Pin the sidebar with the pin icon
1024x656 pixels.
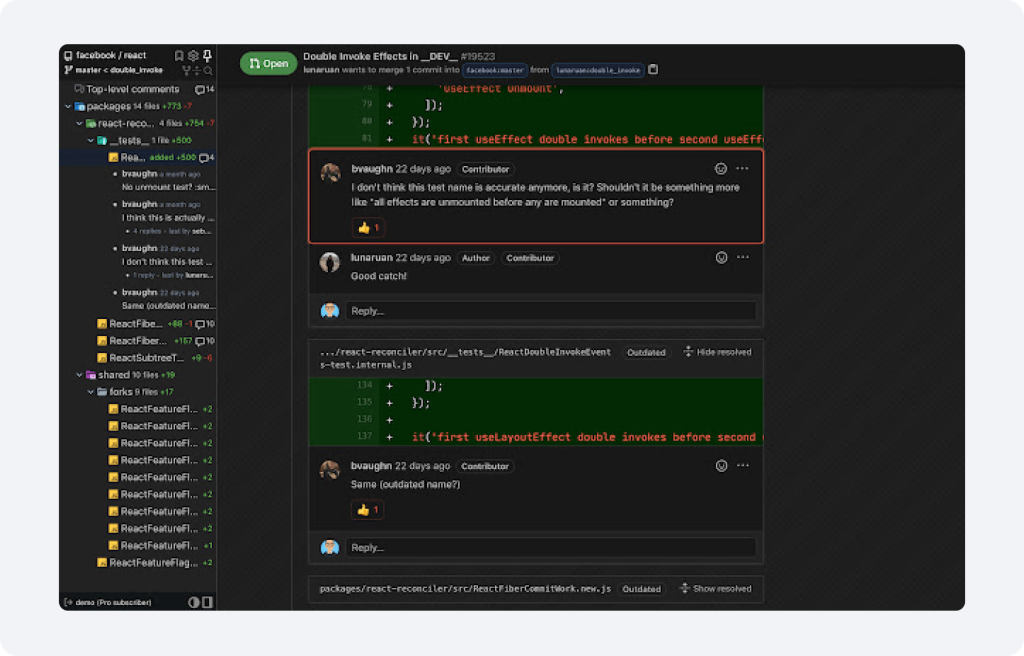coord(207,56)
